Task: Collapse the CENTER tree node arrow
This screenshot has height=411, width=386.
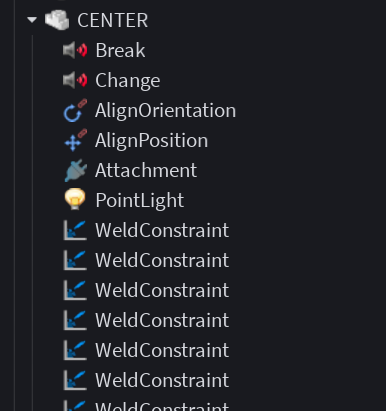Action: [x=32, y=20]
